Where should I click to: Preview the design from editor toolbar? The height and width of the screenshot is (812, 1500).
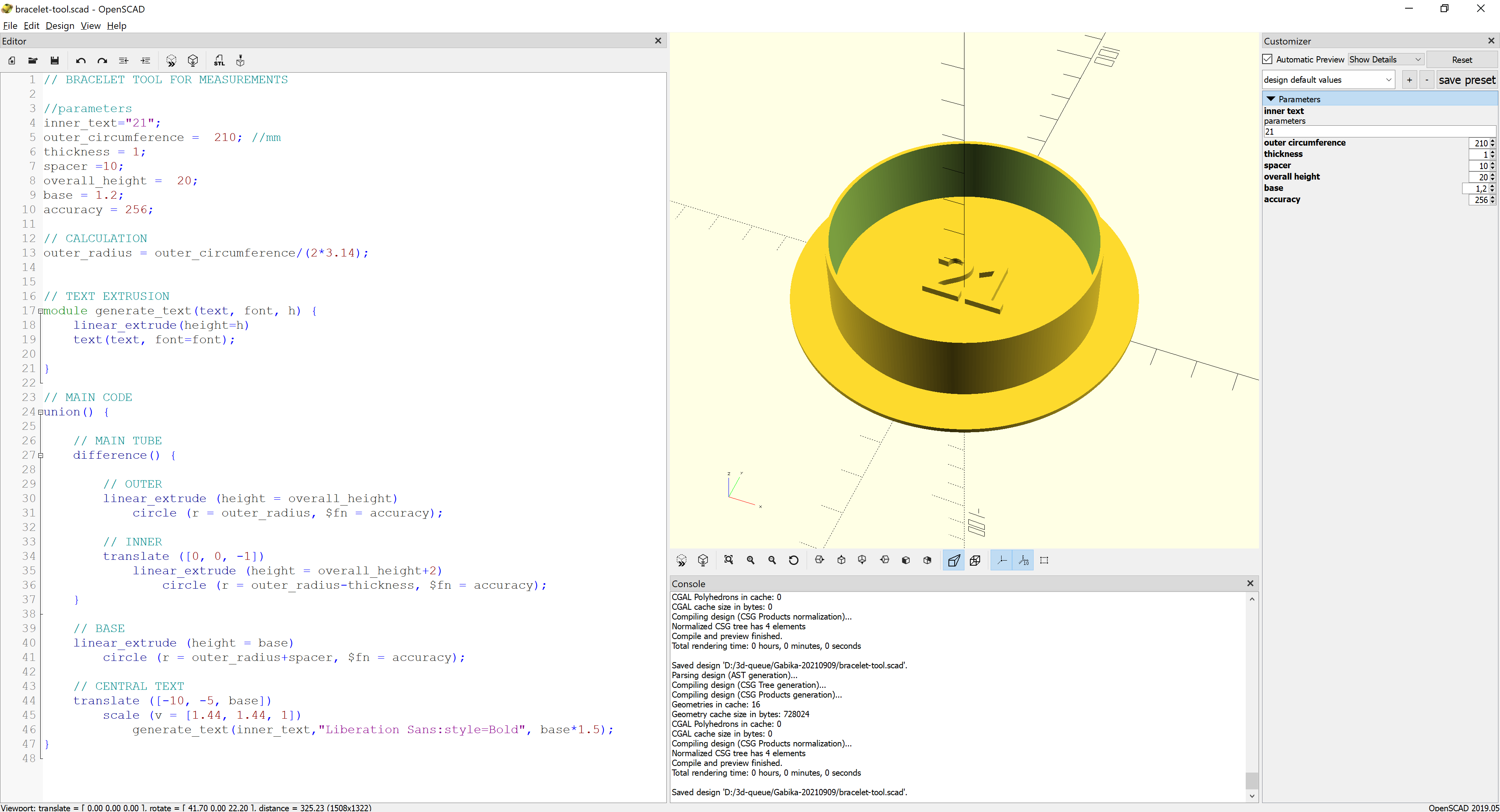tap(171, 61)
